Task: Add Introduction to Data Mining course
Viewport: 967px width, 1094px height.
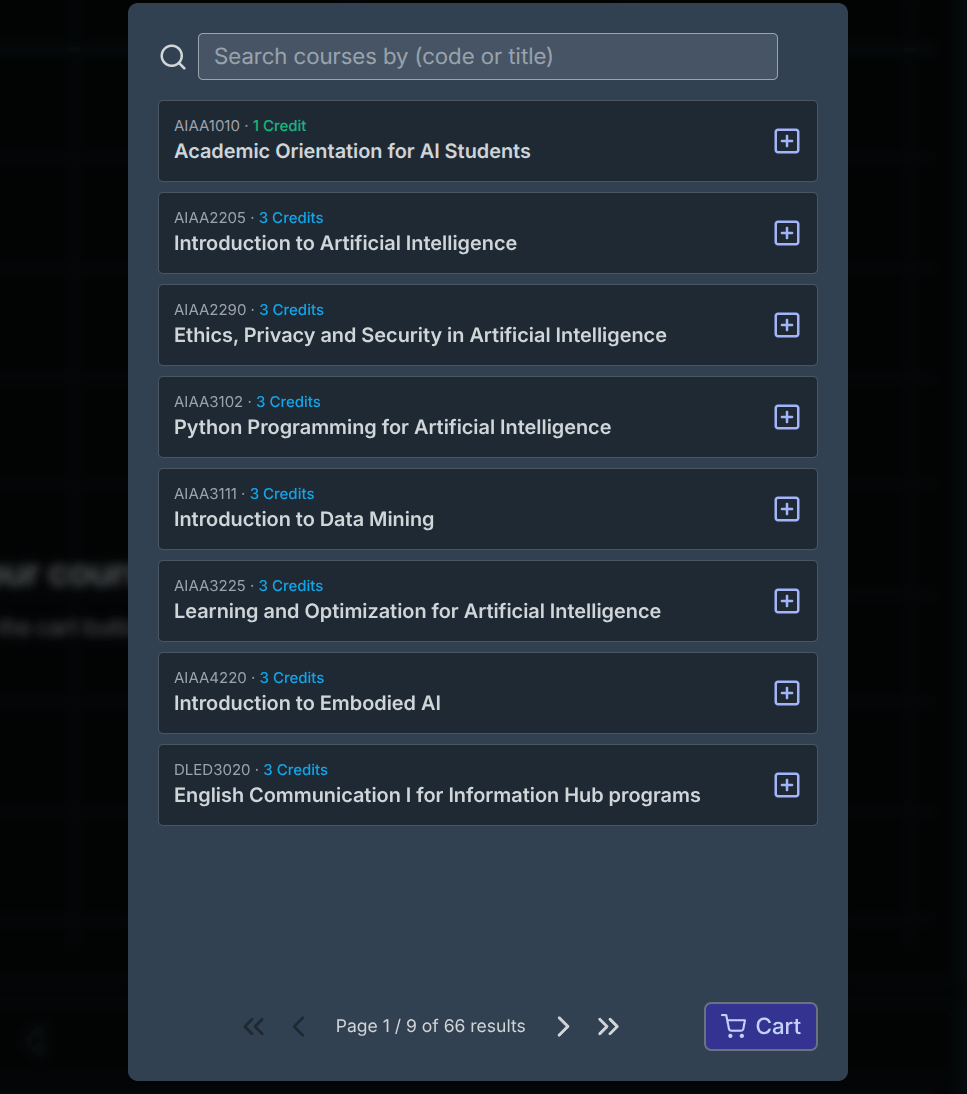Action: (x=787, y=509)
